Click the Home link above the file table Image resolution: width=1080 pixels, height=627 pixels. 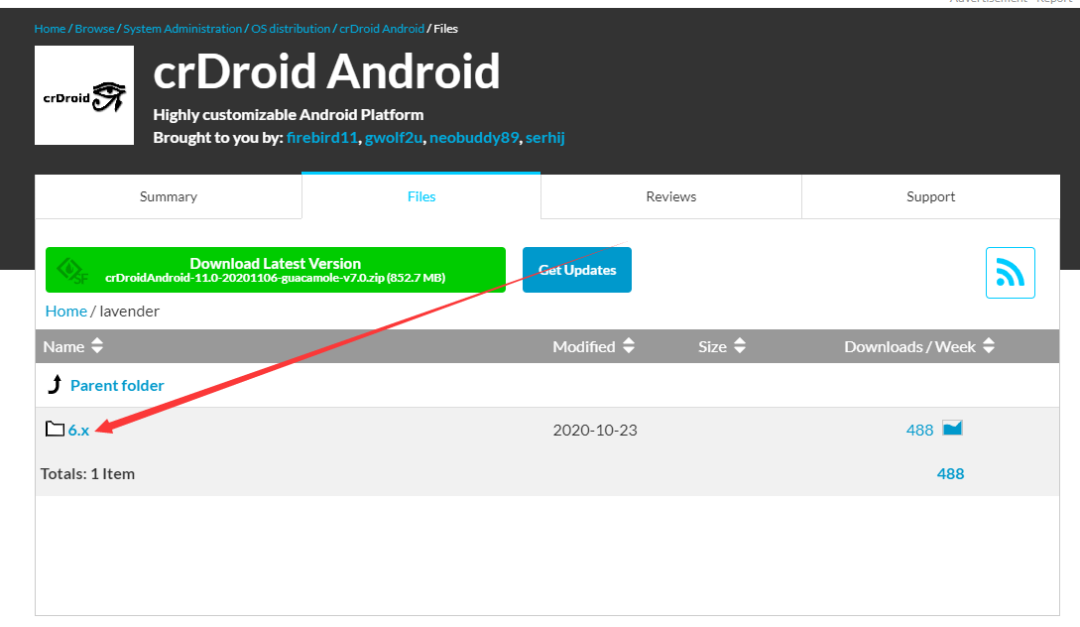(x=66, y=311)
